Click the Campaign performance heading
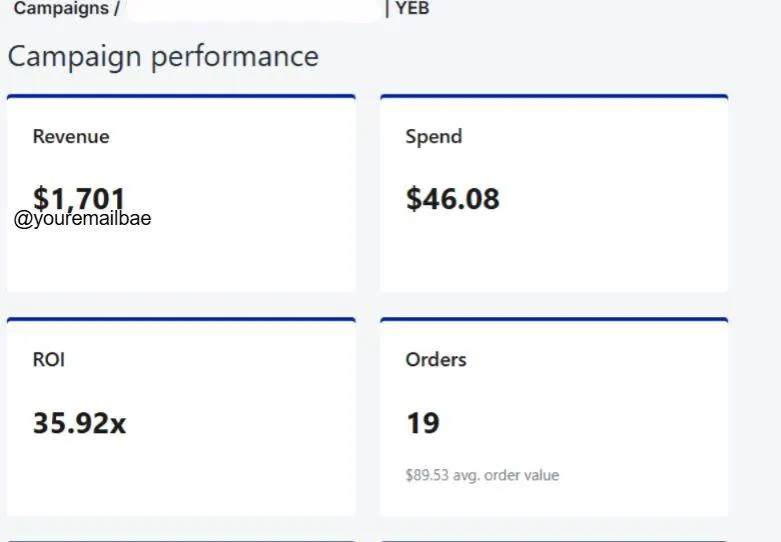The image size is (781, 542). point(163,56)
